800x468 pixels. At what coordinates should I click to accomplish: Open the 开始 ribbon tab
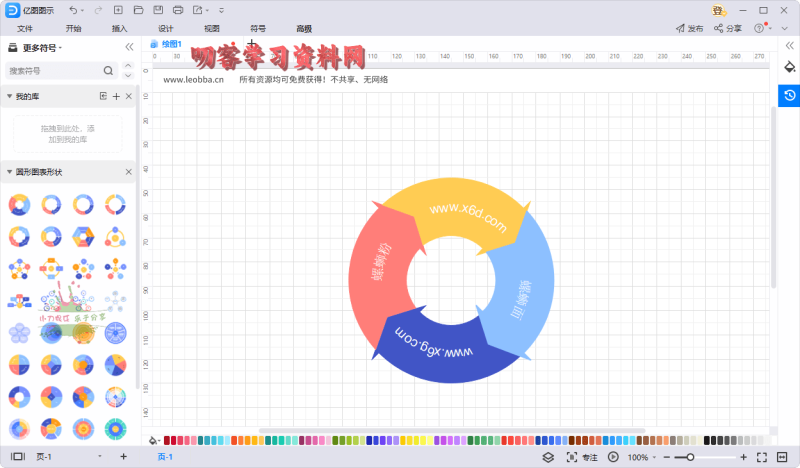click(73, 29)
